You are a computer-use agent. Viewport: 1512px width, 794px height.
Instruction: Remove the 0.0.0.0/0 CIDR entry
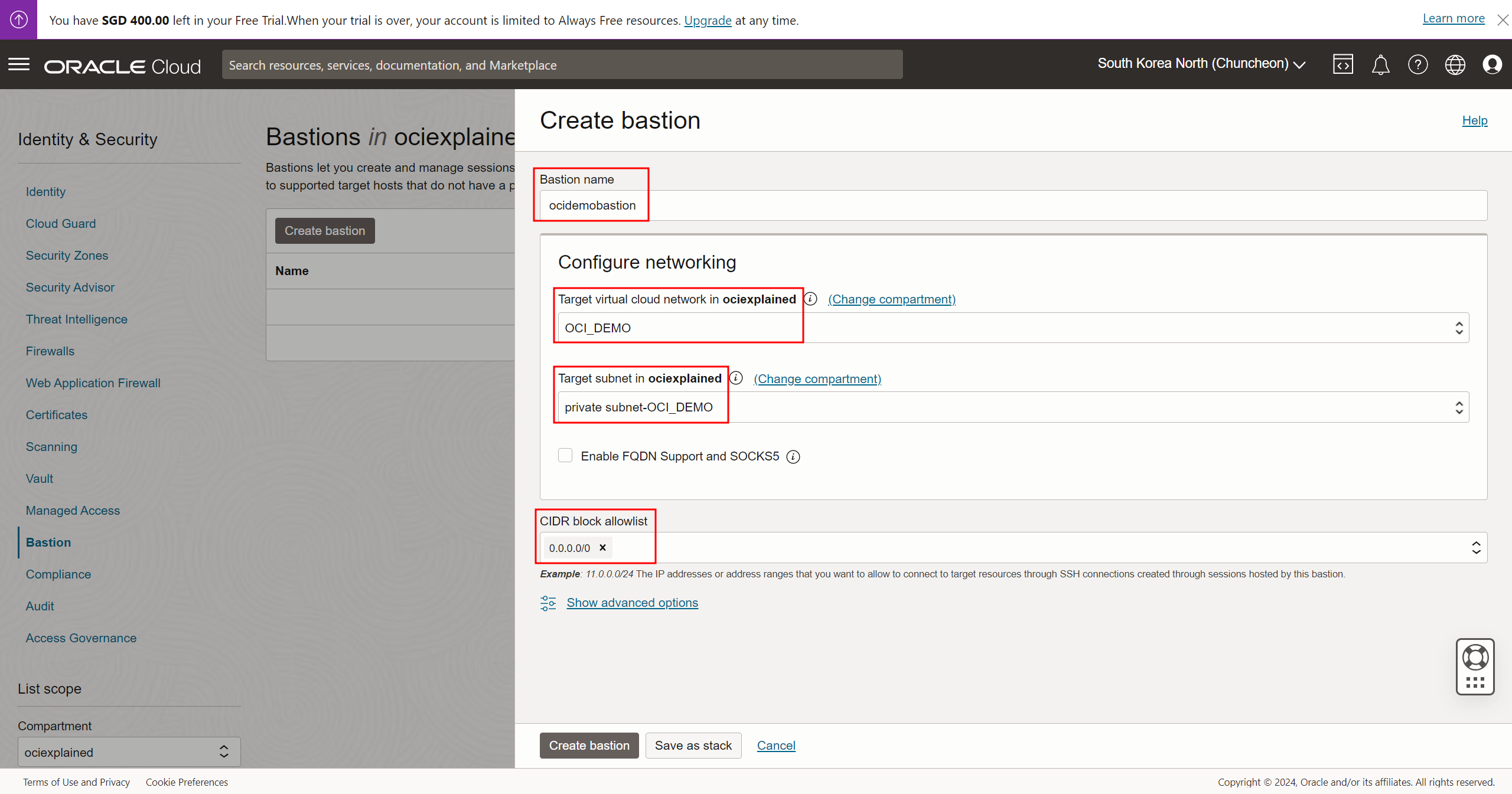click(602, 547)
